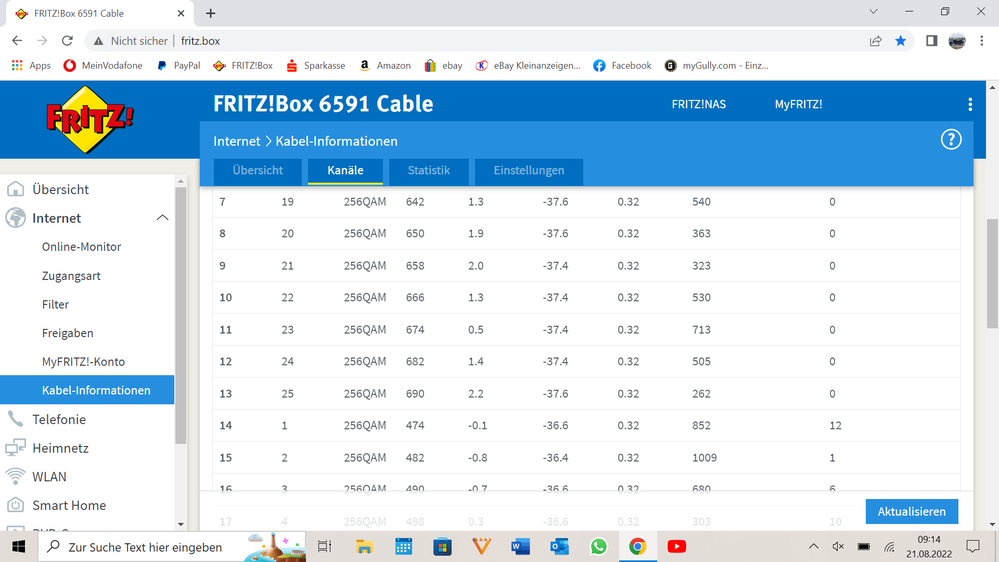Open WhatsApp from taskbar
This screenshot has width=999, height=562.
coord(598,546)
